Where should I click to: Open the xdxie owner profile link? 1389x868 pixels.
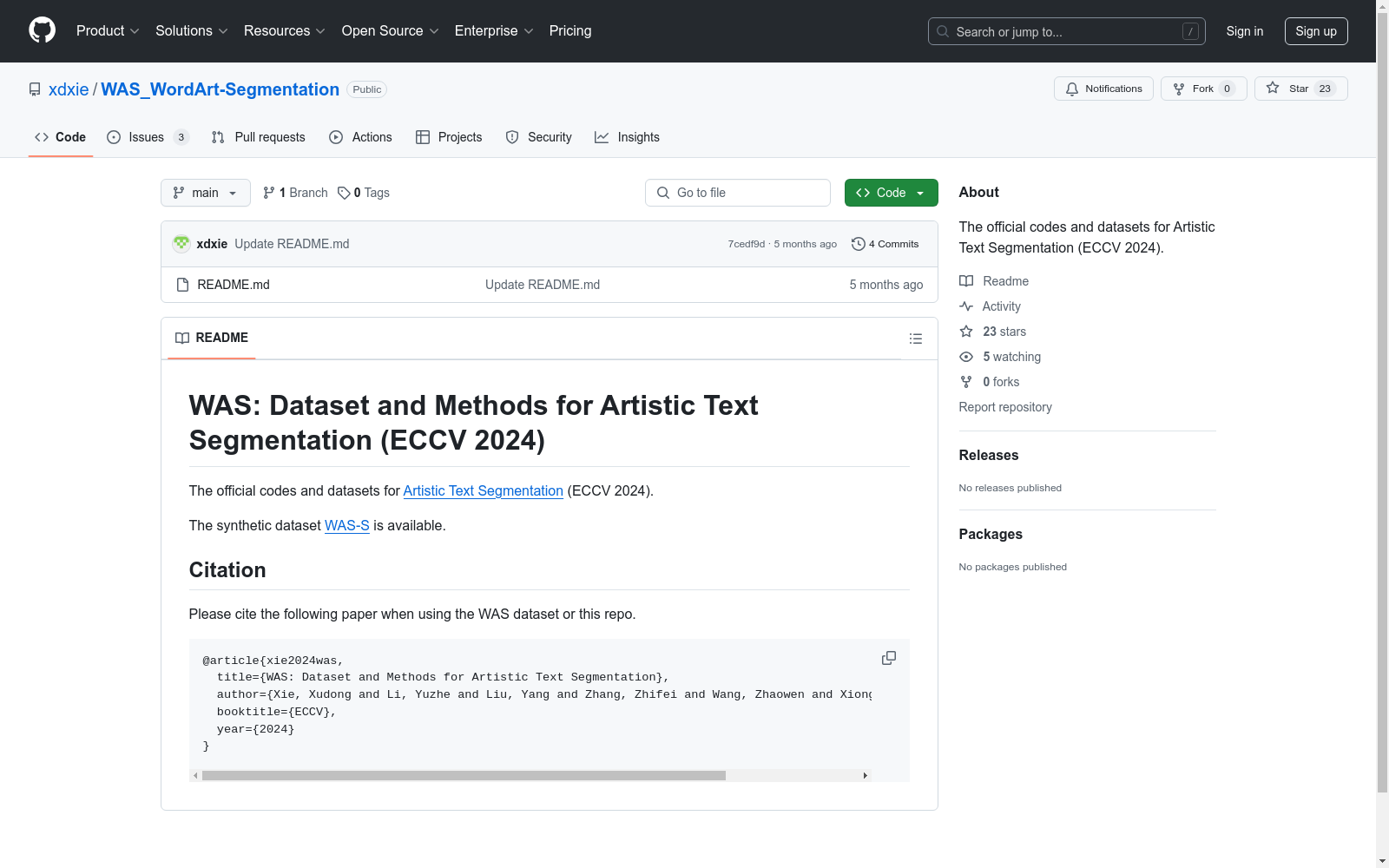pyautogui.click(x=69, y=89)
